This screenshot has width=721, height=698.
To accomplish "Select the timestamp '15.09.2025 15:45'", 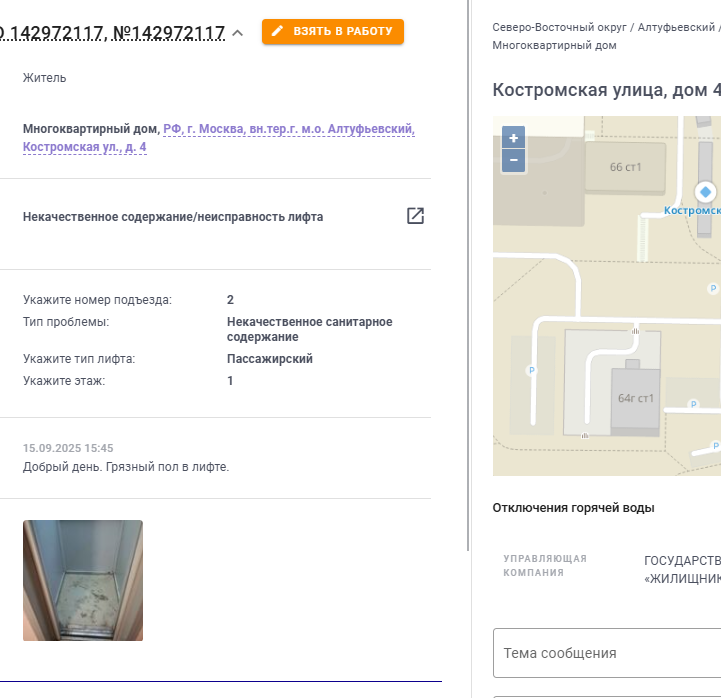I will click(68, 448).
